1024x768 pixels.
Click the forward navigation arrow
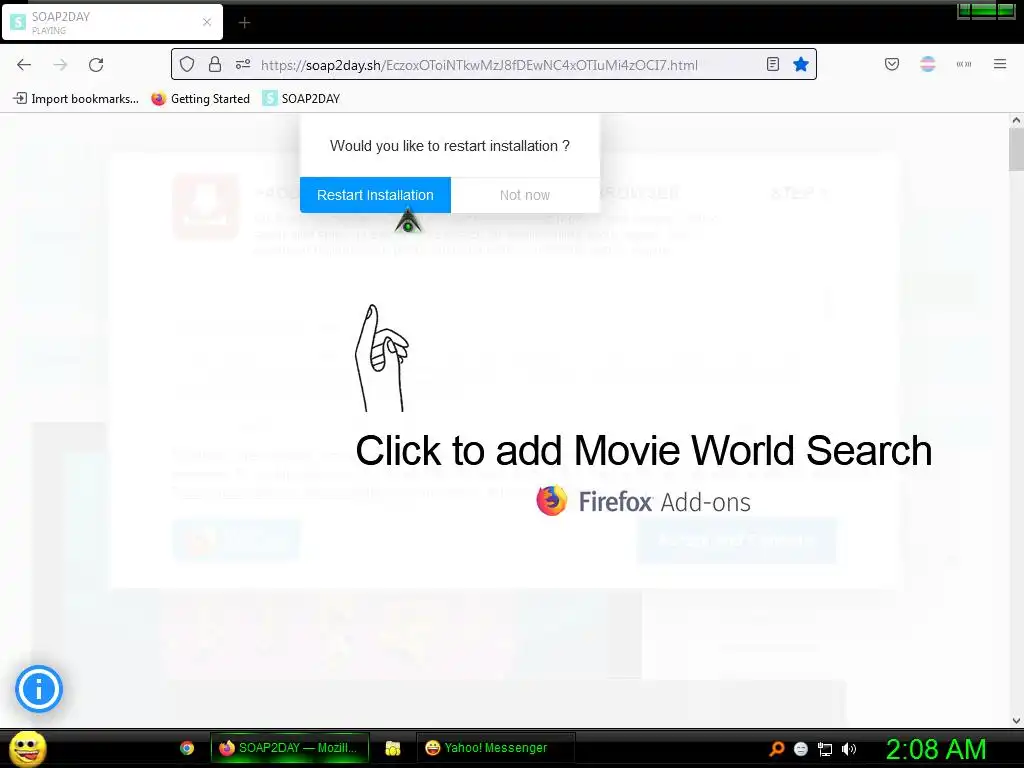[x=60, y=65]
